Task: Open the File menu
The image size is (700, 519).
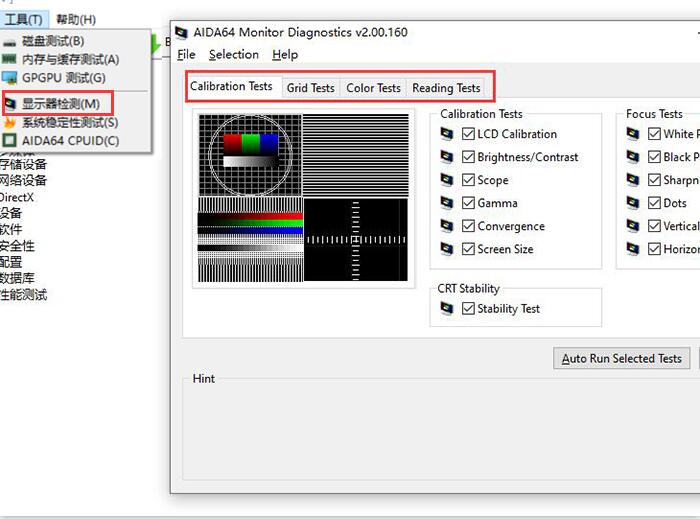Action: (x=186, y=55)
